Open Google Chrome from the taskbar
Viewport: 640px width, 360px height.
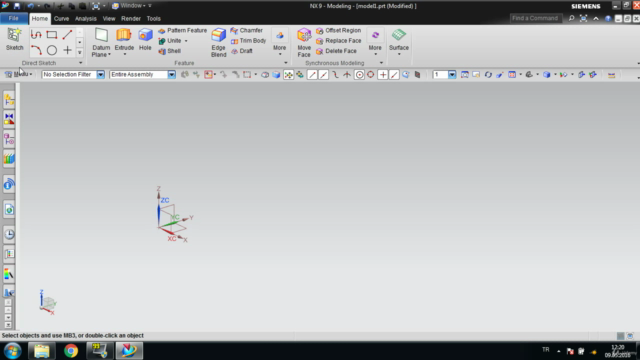[x=71, y=351]
